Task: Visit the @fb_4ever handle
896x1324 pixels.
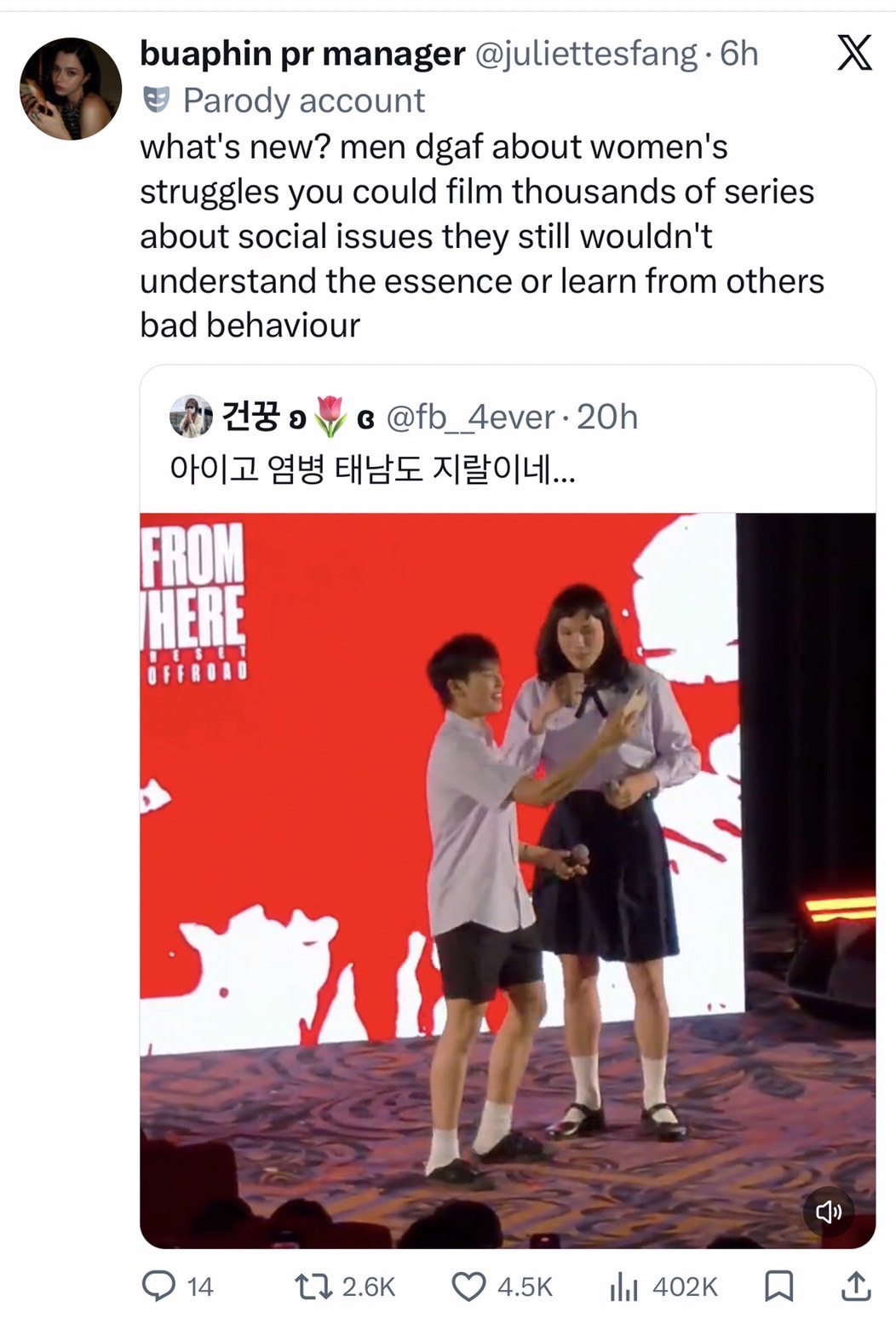Action: tap(471, 417)
